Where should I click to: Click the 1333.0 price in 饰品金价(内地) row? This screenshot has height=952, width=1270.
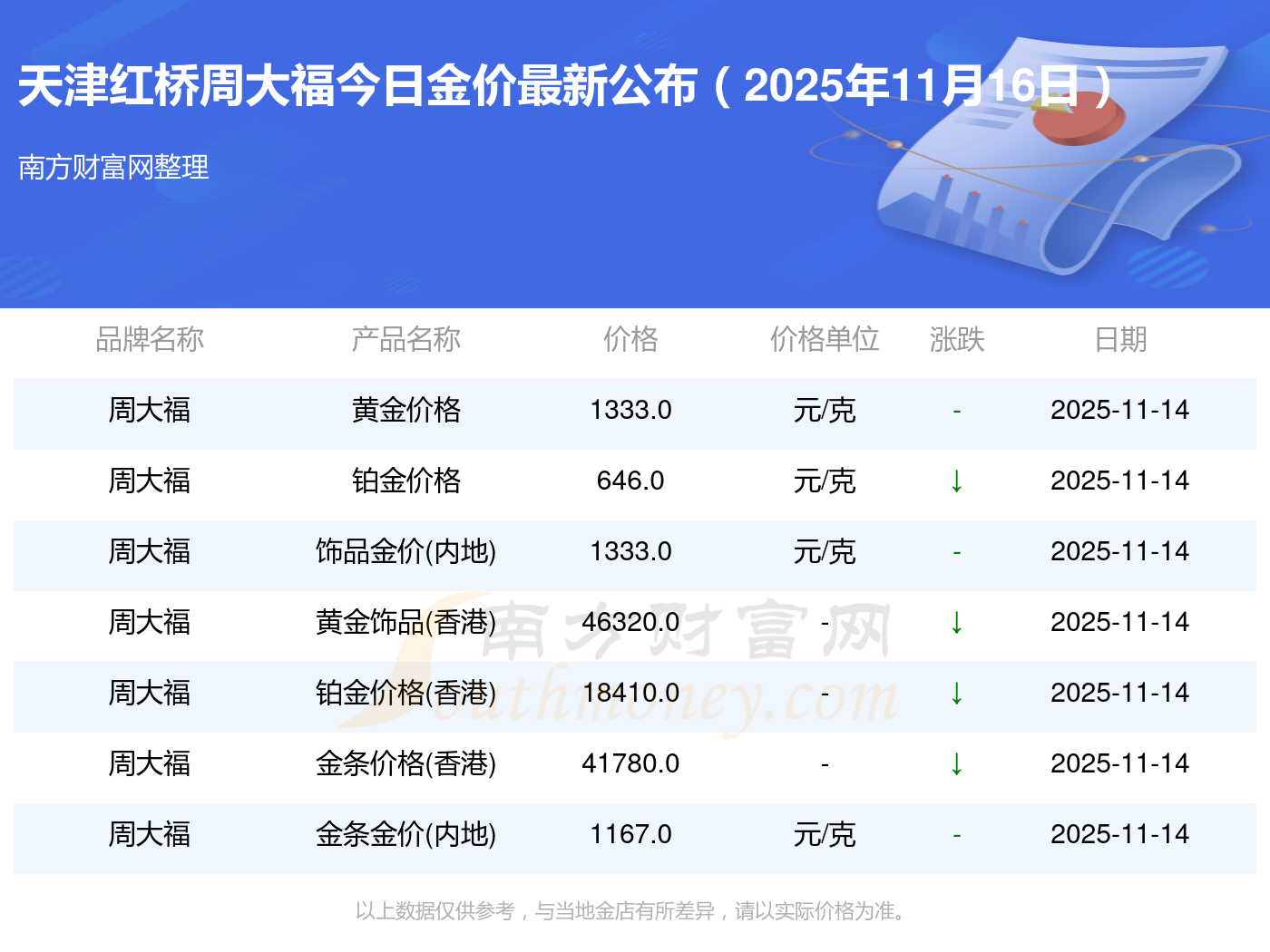tap(630, 551)
